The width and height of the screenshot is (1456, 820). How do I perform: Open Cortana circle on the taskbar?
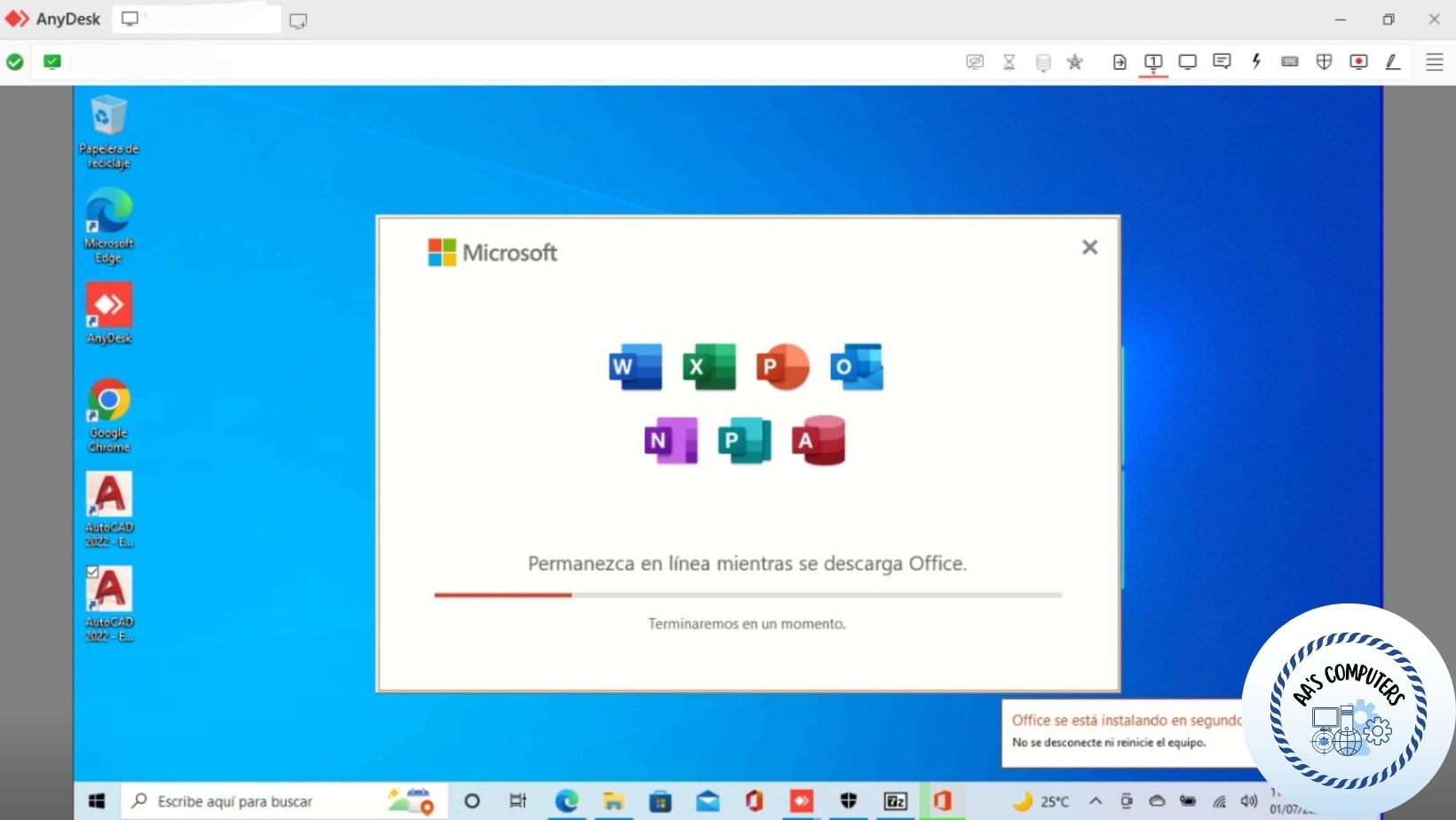[x=471, y=801]
